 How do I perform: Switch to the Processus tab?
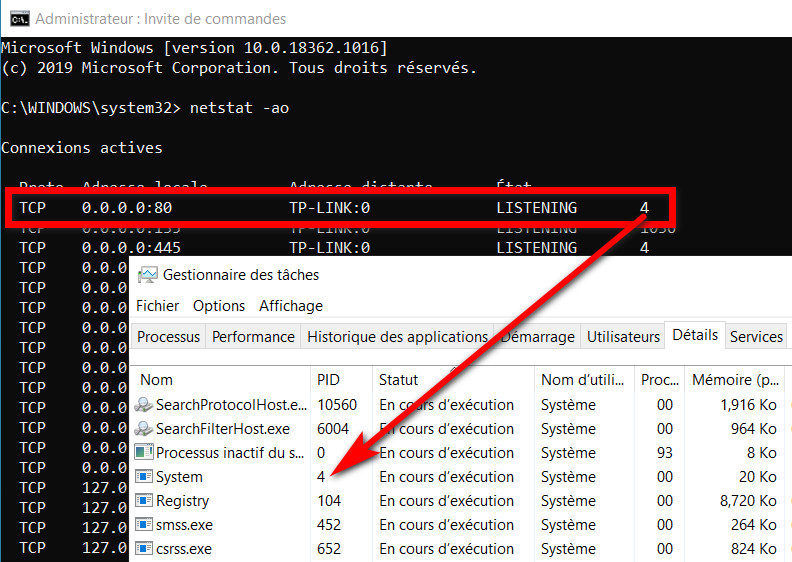pyautogui.click(x=168, y=337)
